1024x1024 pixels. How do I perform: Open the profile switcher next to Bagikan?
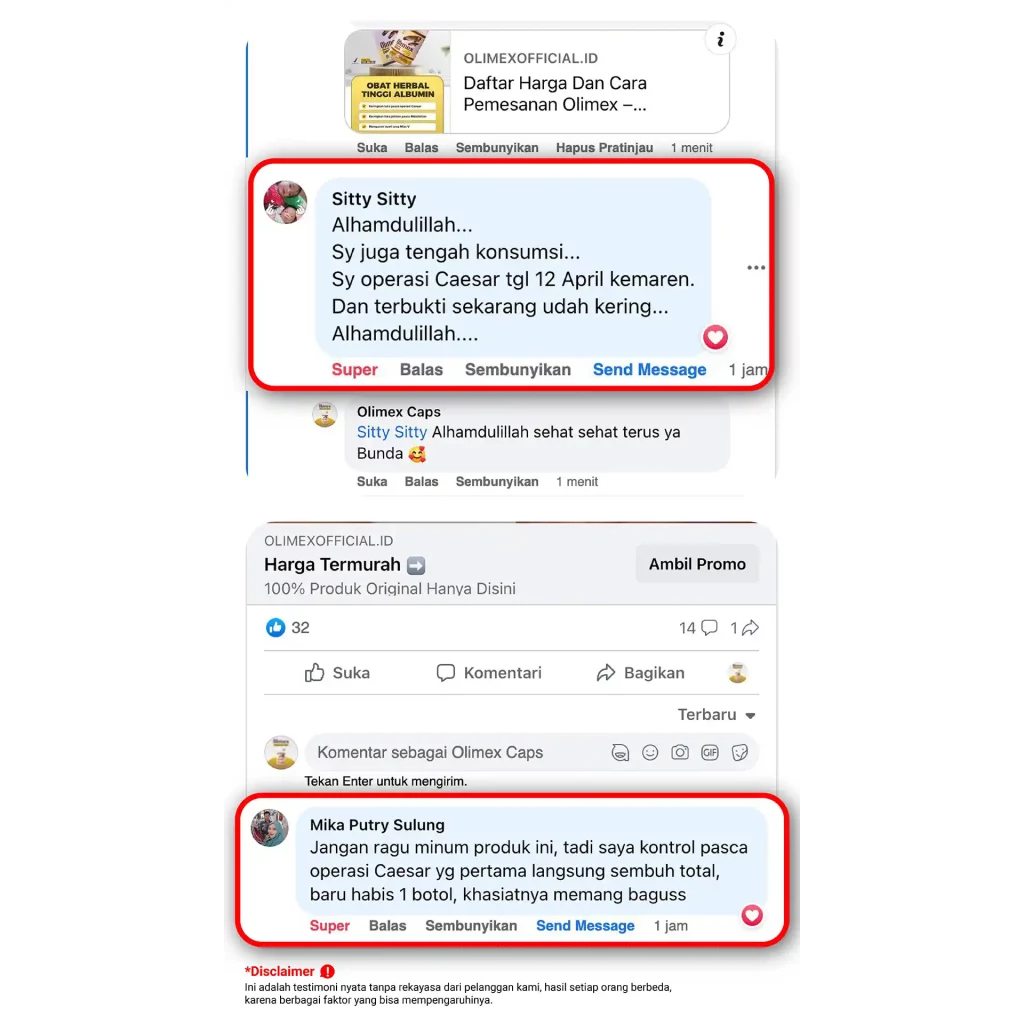point(737,673)
